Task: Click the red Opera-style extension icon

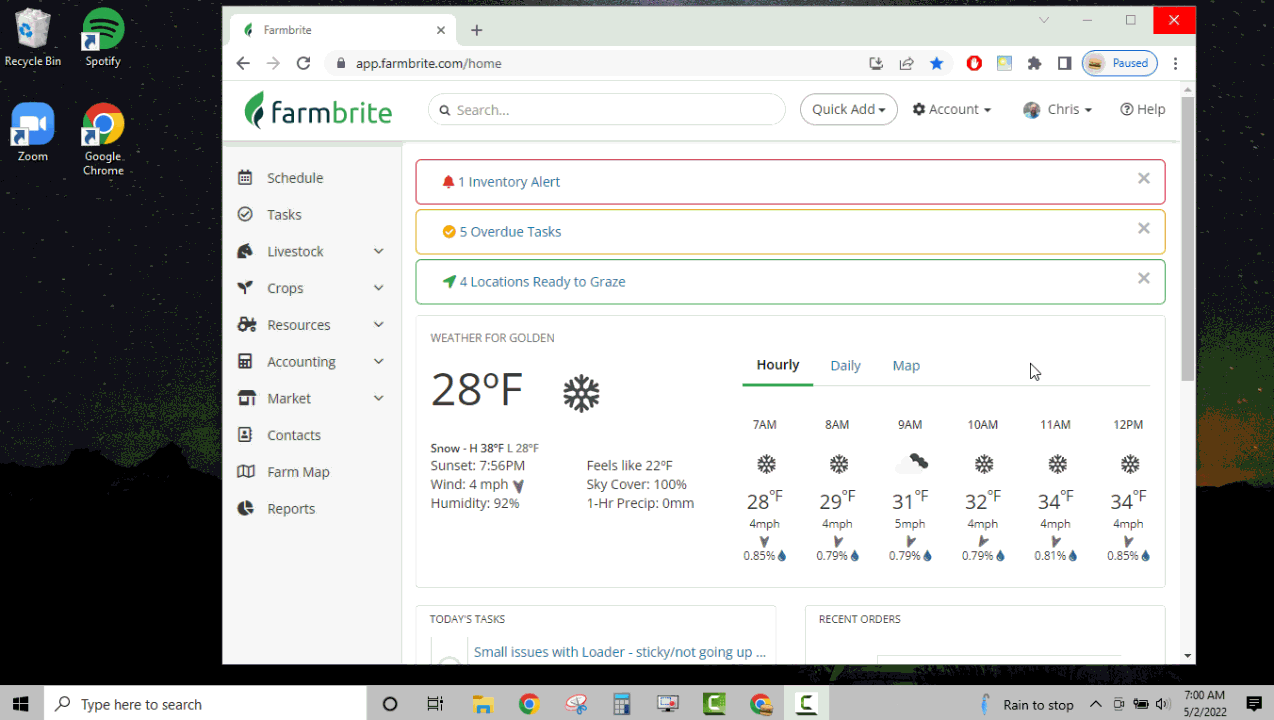Action: (974, 63)
